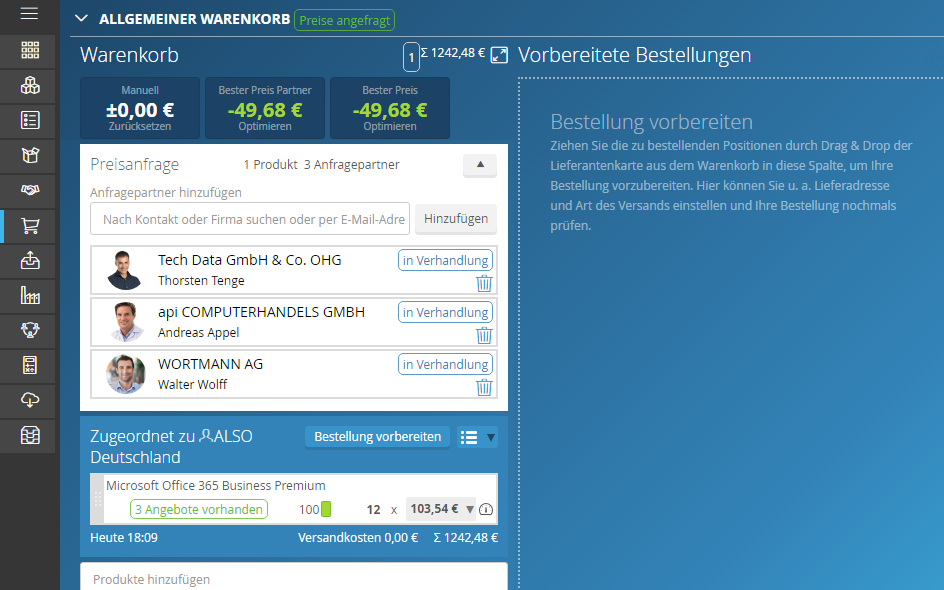Open the hamburger menu in the sidebar
The image size is (944, 590).
point(29,14)
